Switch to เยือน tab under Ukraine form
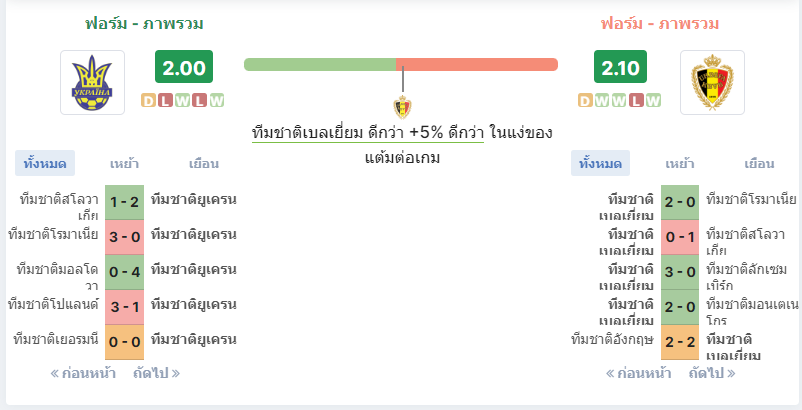The image size is (802, 410). [x=204, y=164]
